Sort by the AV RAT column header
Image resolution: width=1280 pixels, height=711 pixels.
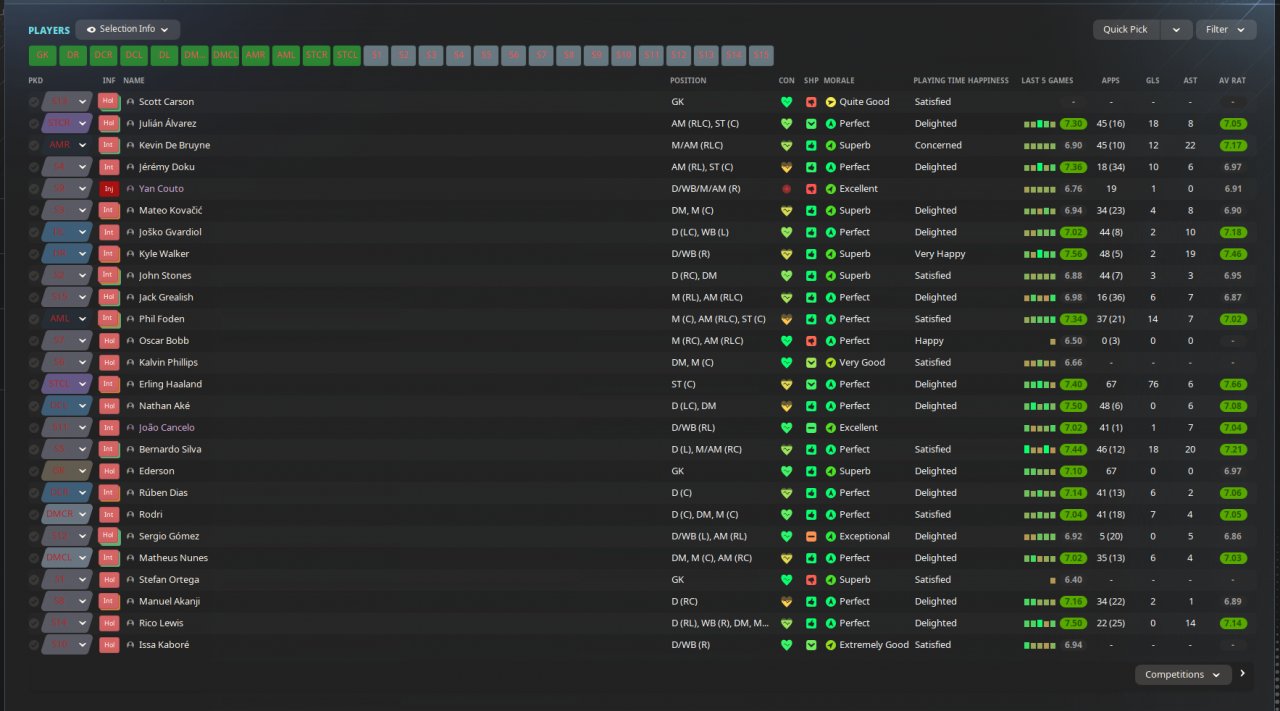coord(1232,80)
